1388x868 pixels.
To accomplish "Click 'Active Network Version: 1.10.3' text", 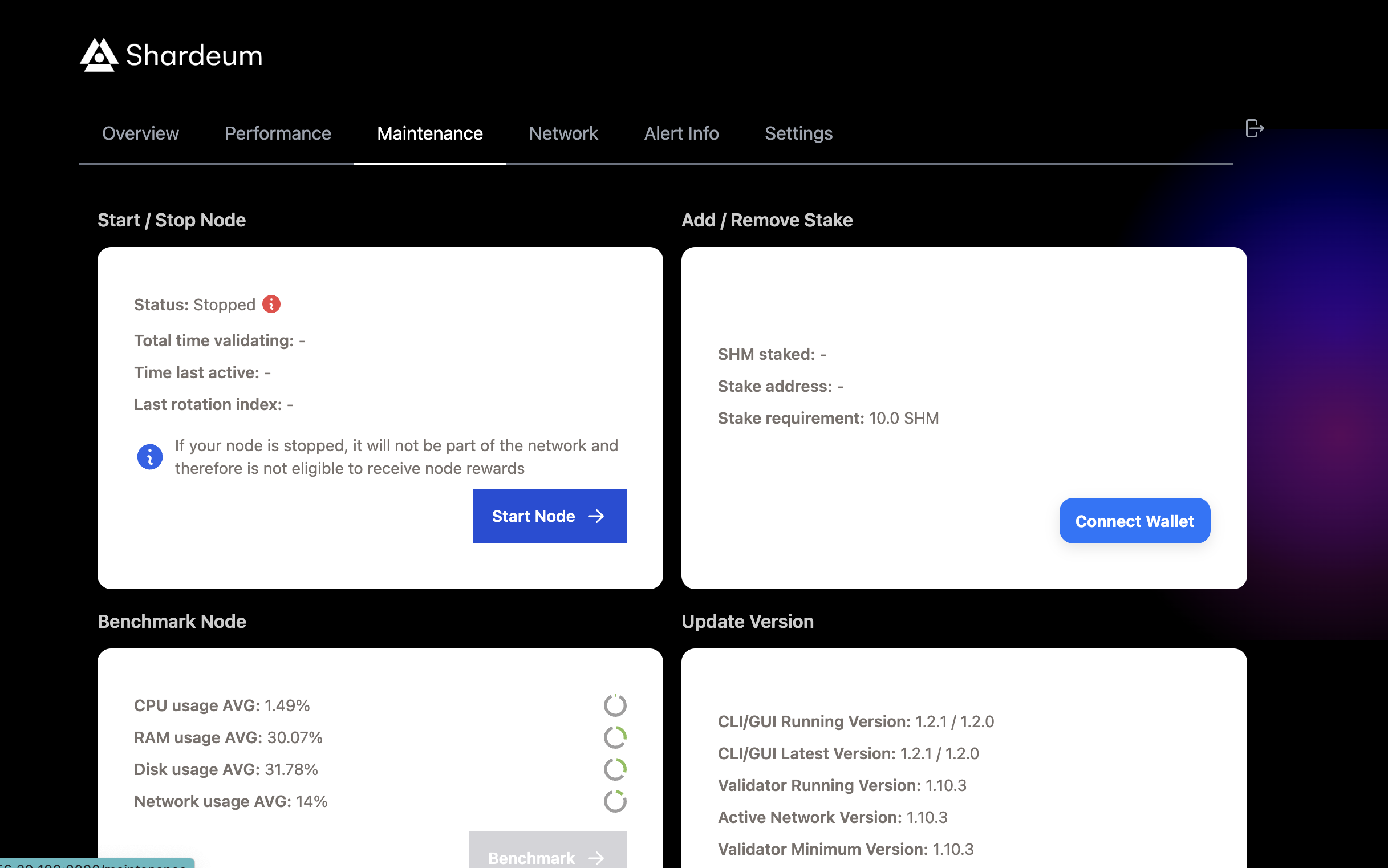I will pos(833,817).
